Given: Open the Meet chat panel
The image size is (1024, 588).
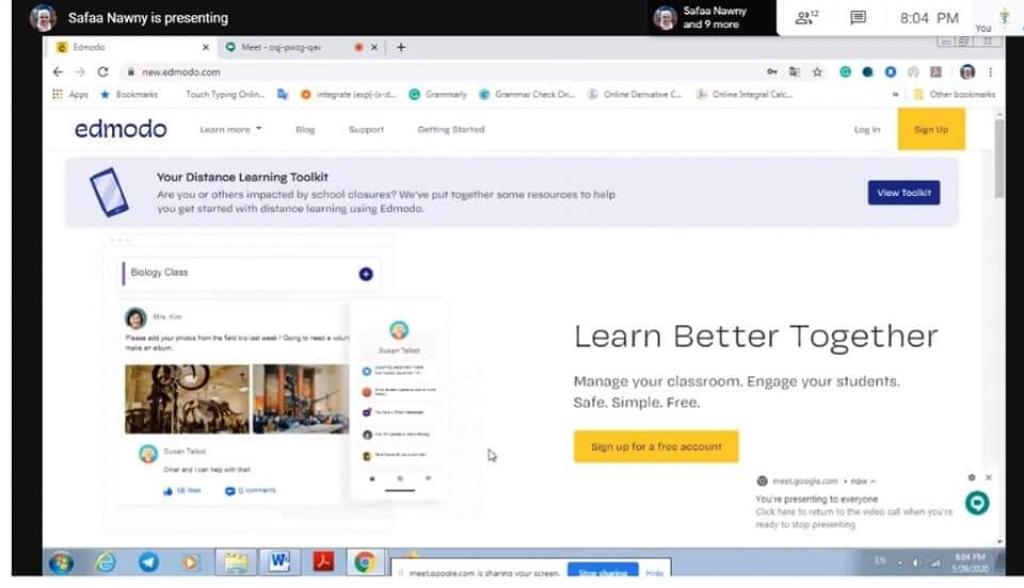Looking at the screenshot, I should [857, 18].
